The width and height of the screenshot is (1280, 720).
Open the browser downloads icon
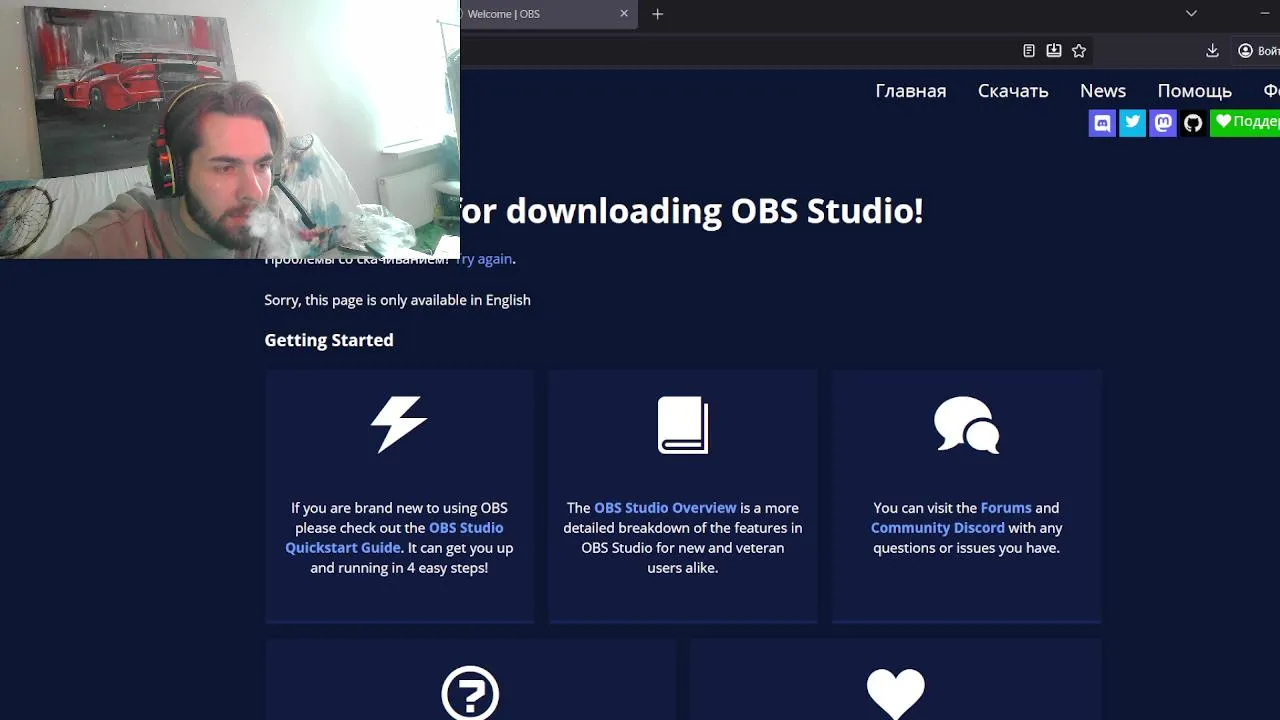(x=1212, y=51)
